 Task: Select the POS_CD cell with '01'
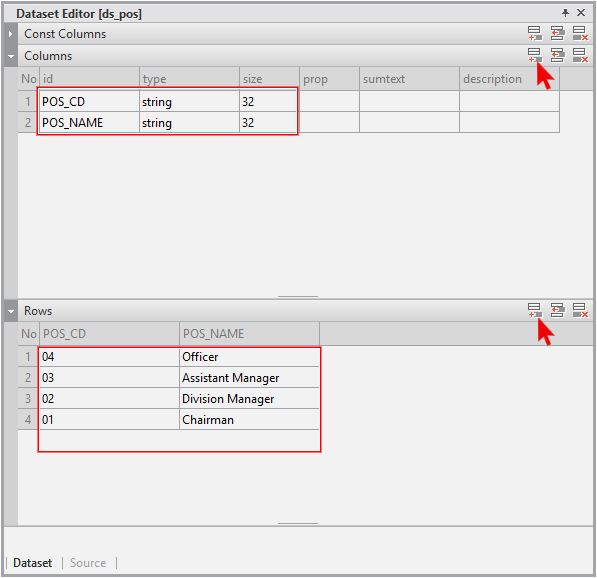[109, 419]
